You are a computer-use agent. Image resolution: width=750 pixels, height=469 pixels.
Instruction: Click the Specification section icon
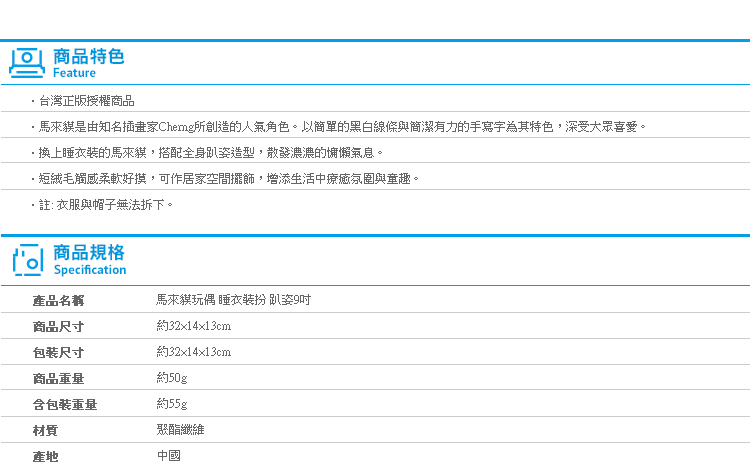28,260
